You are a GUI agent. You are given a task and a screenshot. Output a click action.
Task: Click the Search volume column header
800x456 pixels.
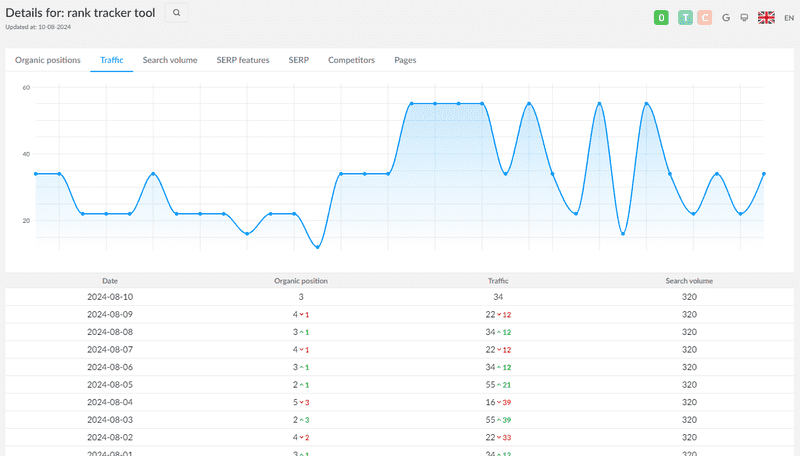(x=689, y=281)
